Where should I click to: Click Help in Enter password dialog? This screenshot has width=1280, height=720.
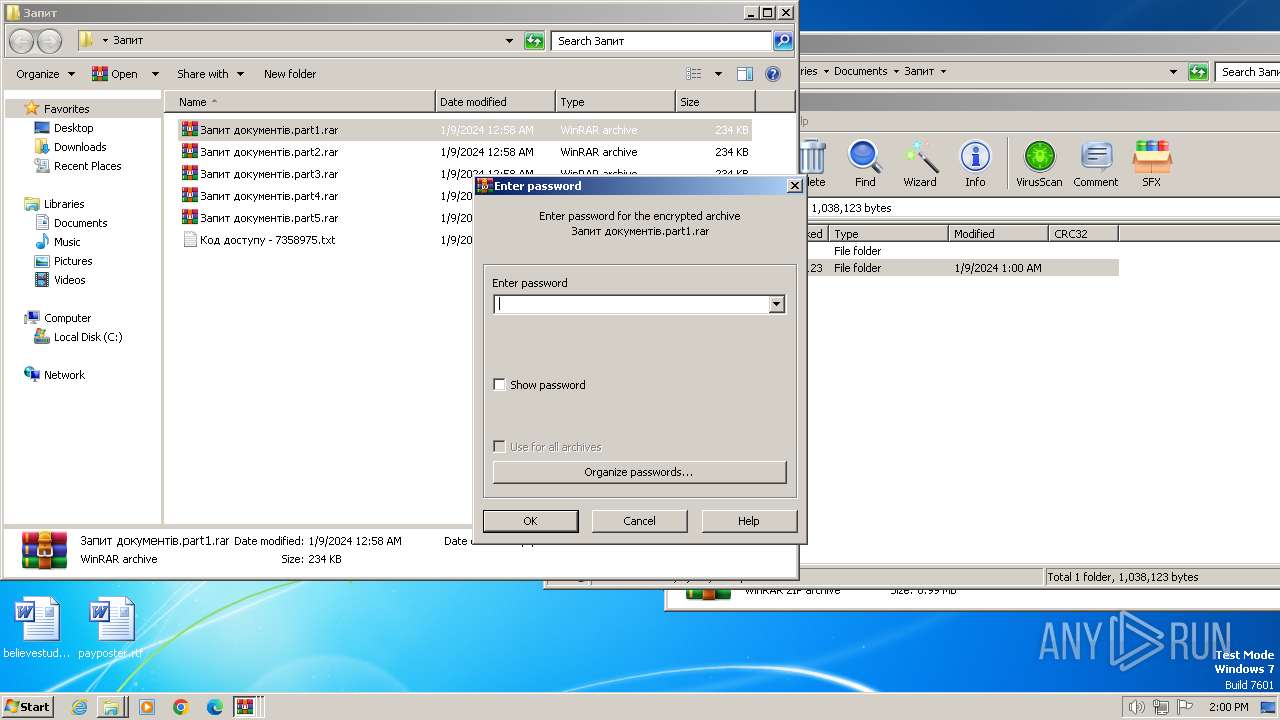[749, 521]
